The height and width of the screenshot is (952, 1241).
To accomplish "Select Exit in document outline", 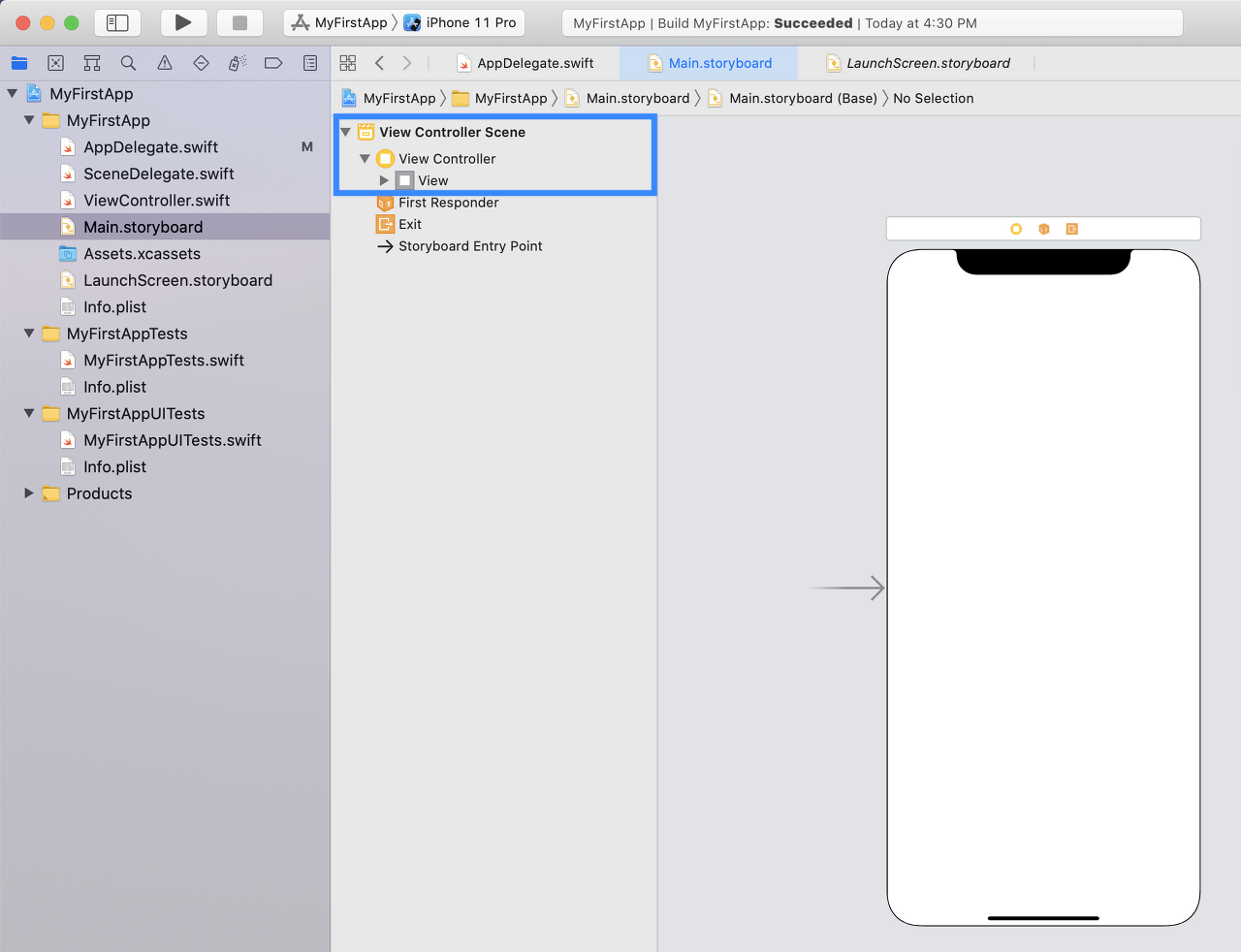I will click(x=494, y=224).
